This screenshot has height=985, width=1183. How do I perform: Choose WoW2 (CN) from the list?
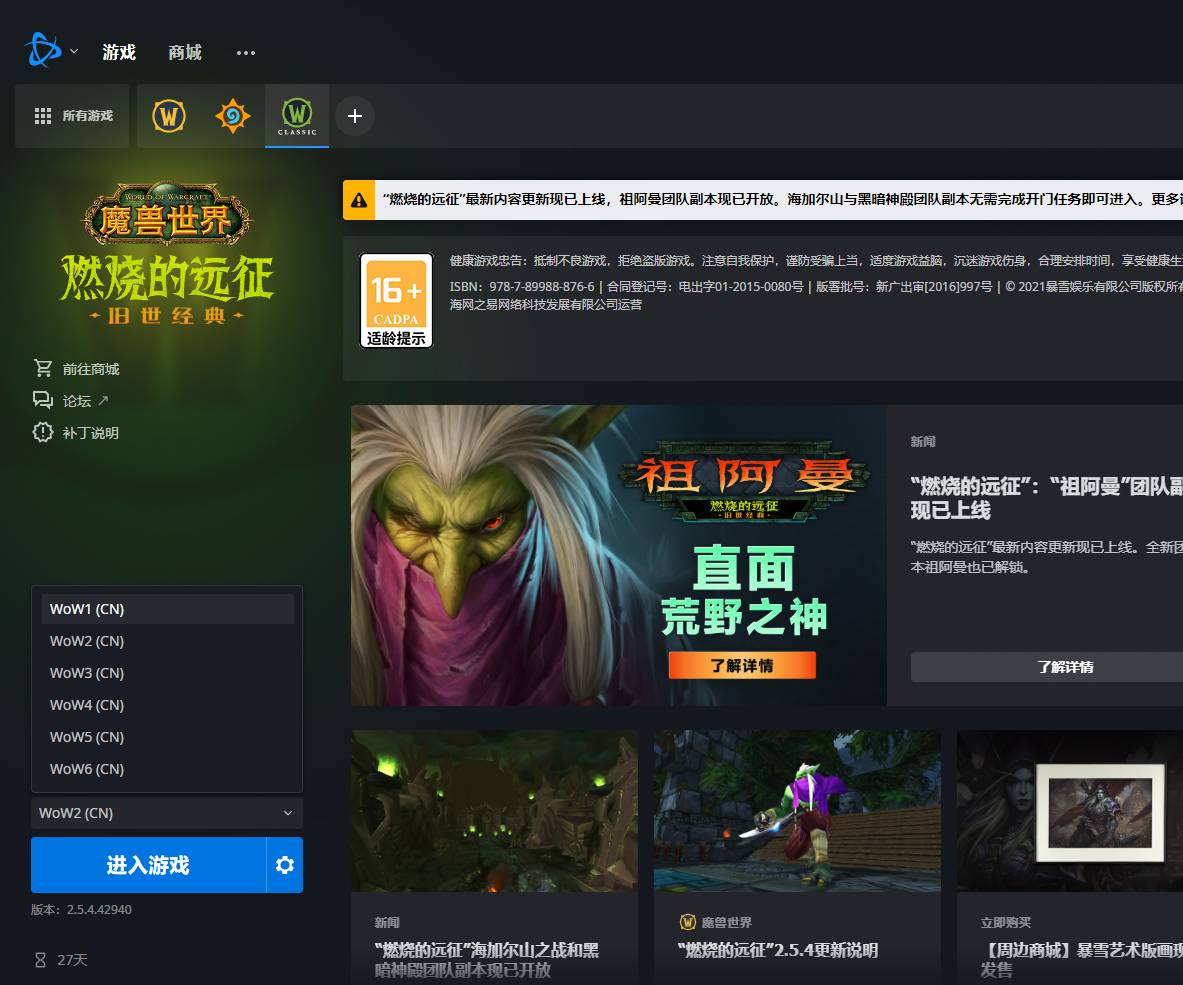[167, 641]
